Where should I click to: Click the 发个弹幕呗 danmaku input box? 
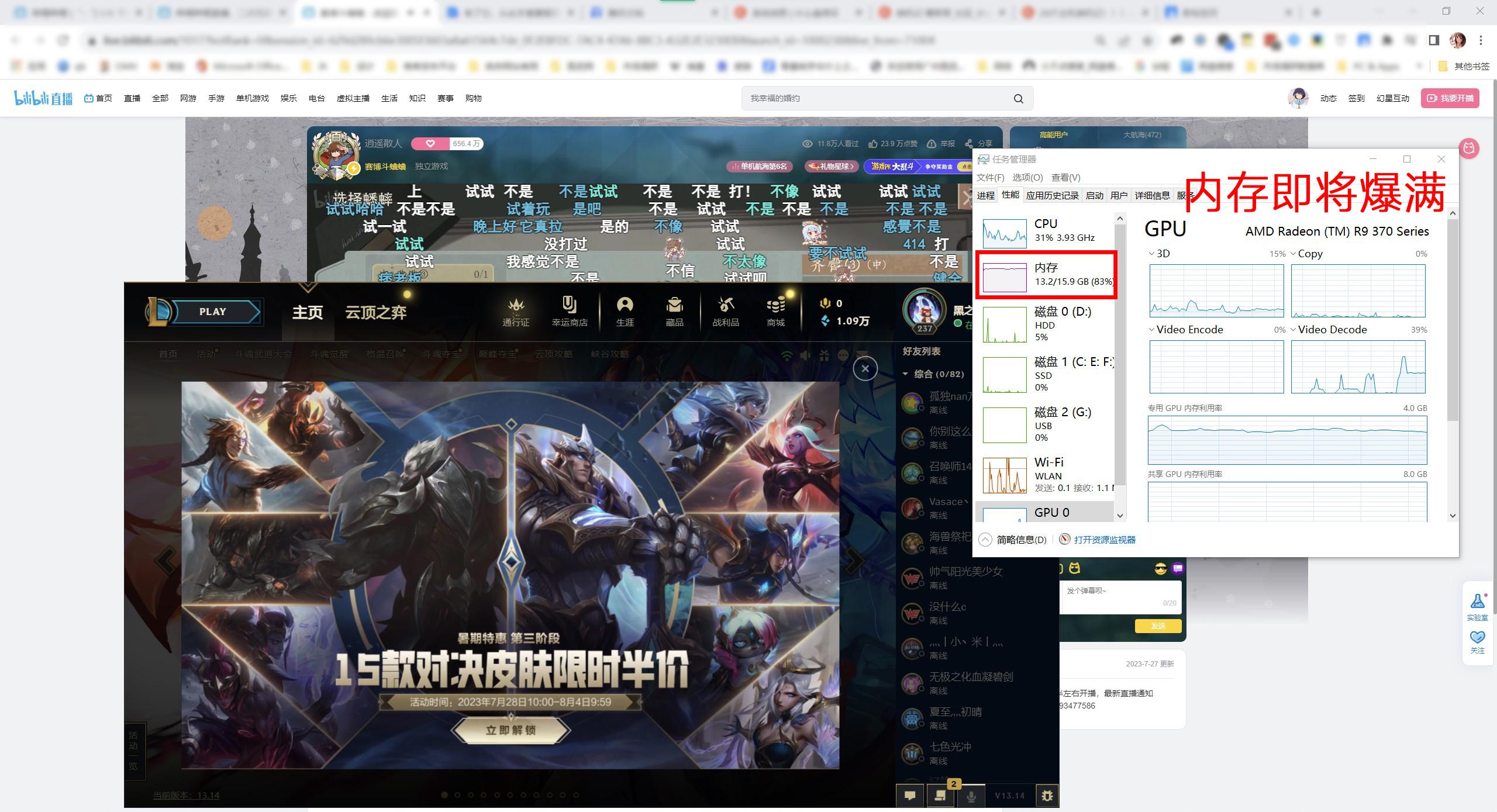[1121, 597]
